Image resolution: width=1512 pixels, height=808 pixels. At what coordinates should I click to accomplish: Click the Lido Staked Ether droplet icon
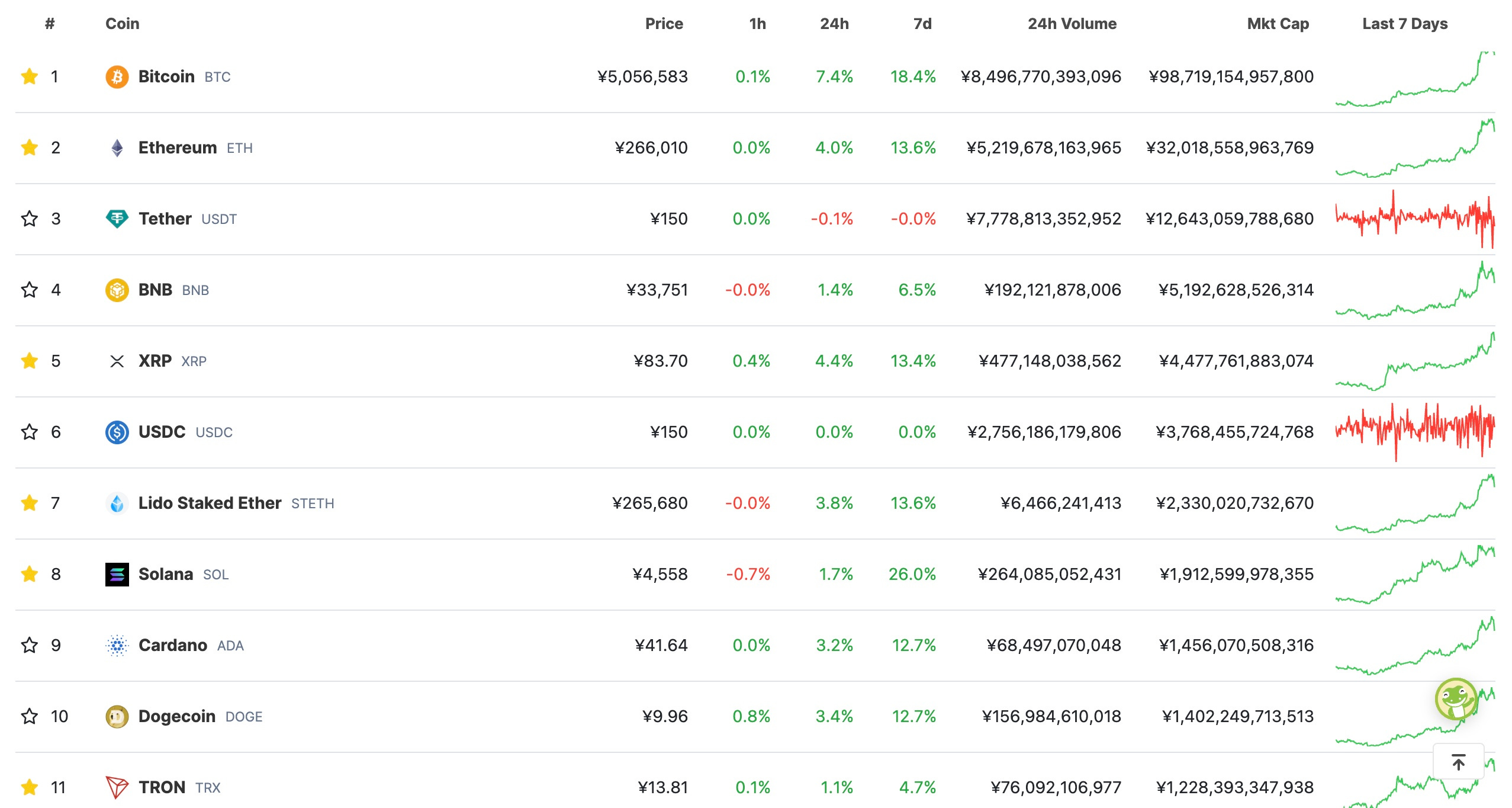(117, 504)
